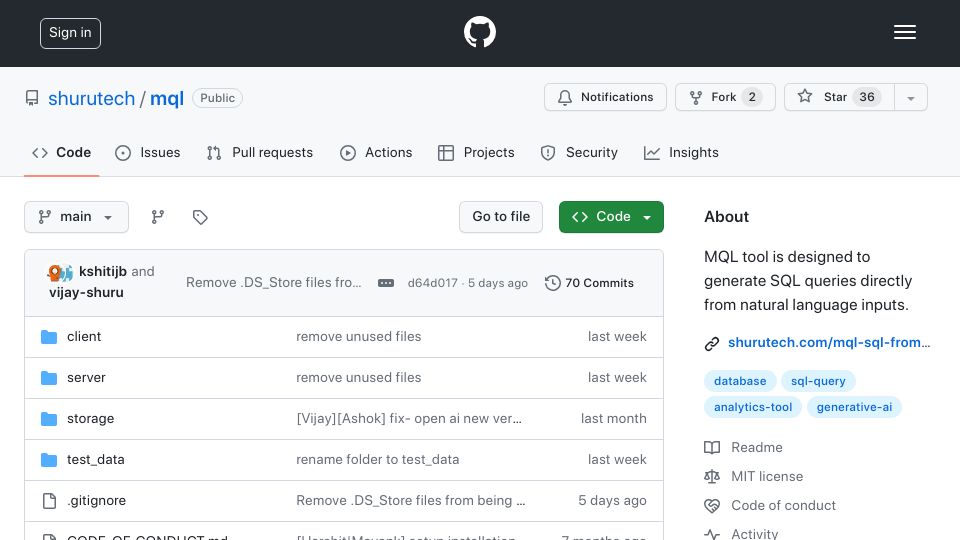View the 70 Commits history
The width and height of the screenshot is (960, 540).
click(590, 283)
